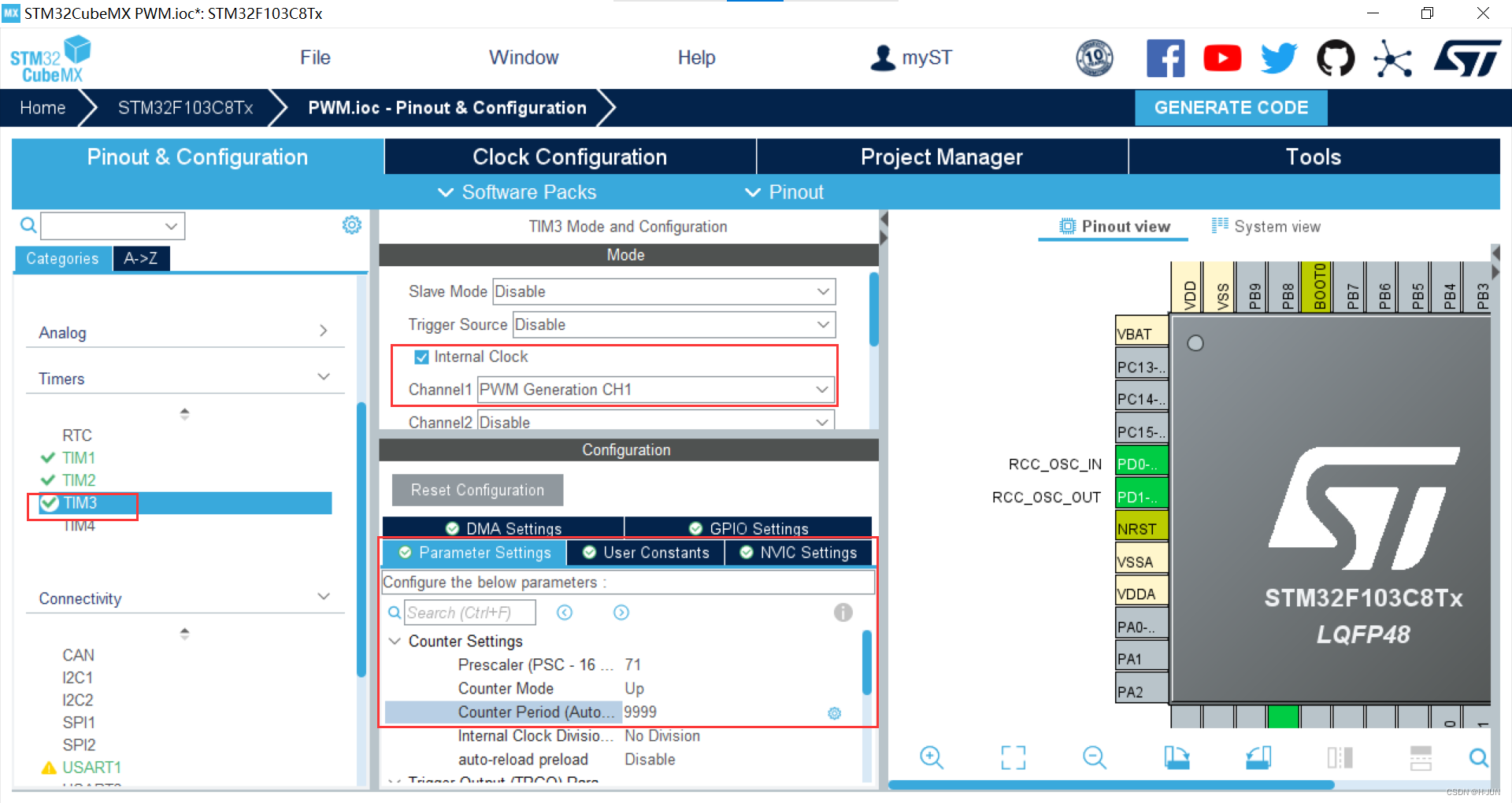Fit chip pinout to view
The width and height of the screenshot is (1512, 803).
tap(1014, 757)
